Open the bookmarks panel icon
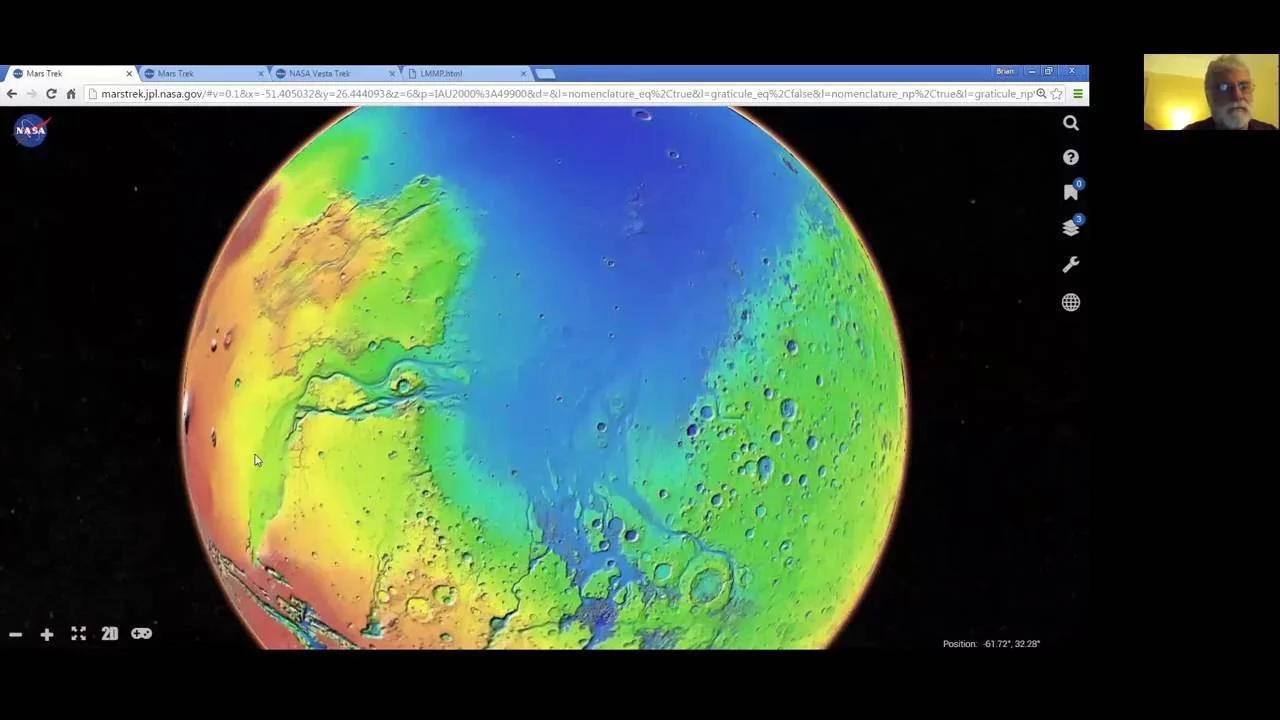Screen dimensions: 1280x720 pyautogui.click(x=1071, y=191)
